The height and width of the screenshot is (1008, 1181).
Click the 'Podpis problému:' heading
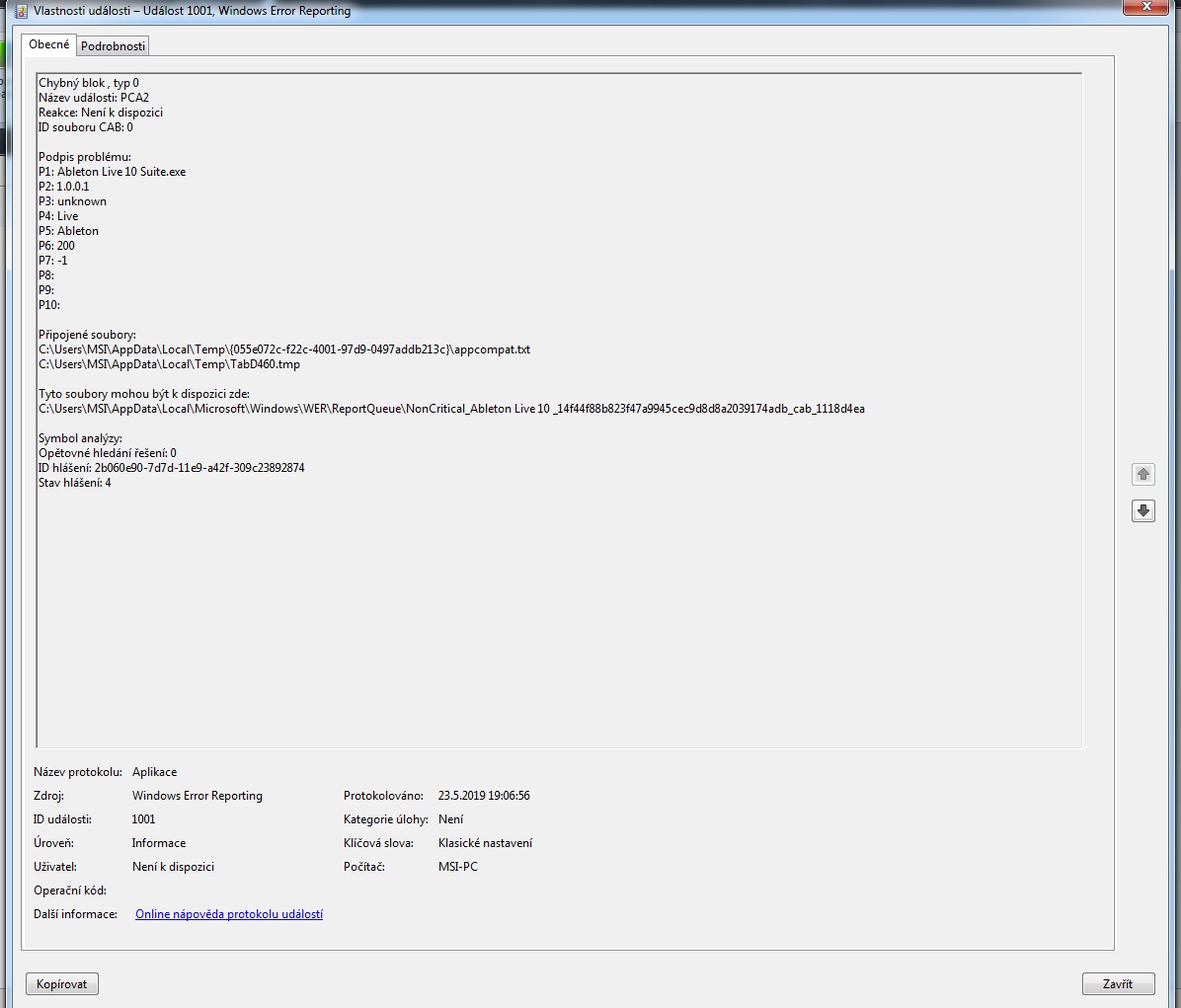tap(84, 157)
